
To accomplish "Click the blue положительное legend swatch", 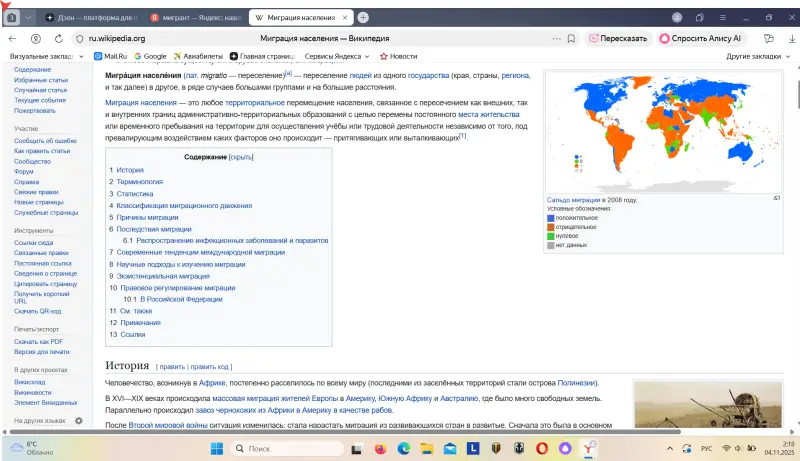I will click(550, 217).
